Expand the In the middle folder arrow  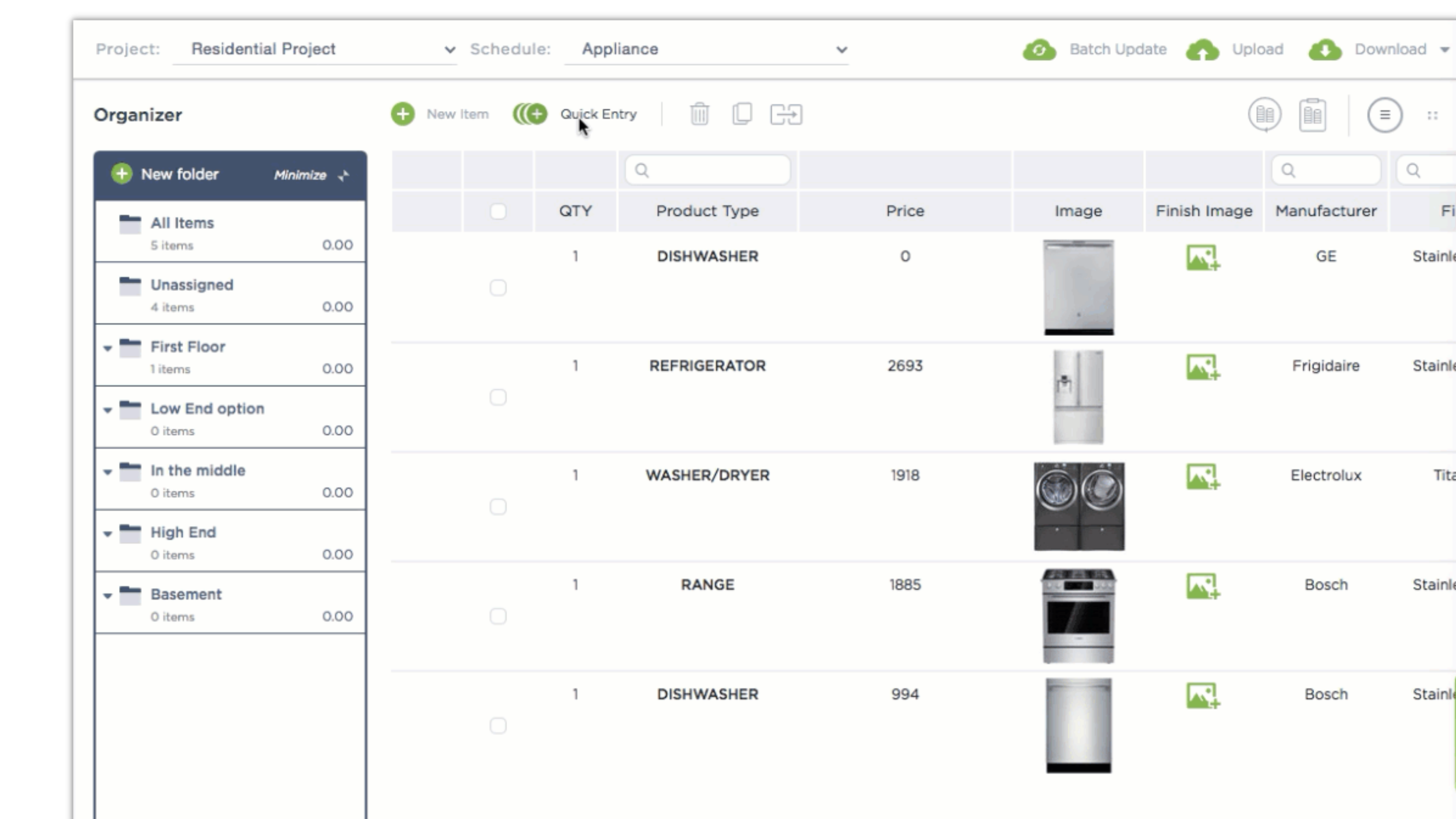107,472
